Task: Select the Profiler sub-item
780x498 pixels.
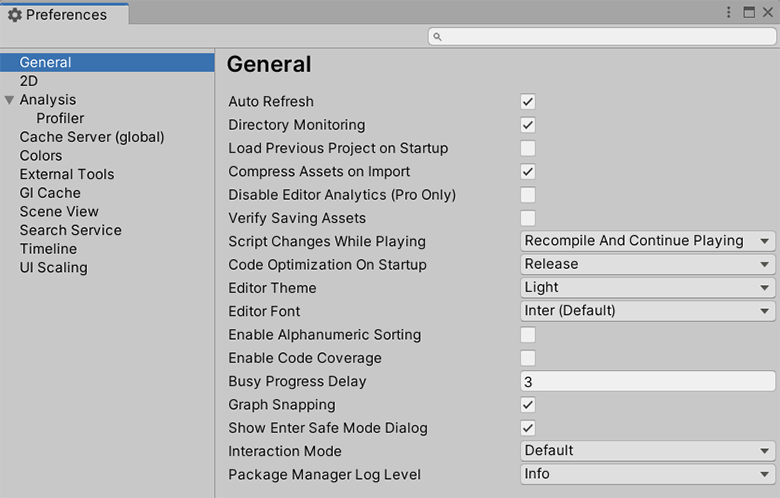Action: [60, 118]
